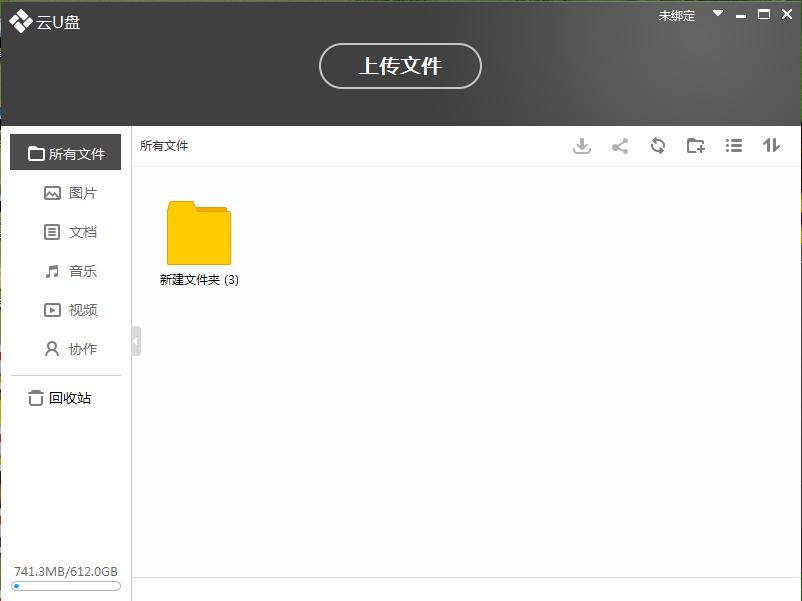The height and width of the screenshot is (601, 802).
Task: Click the 上传文件 upload button
Action: pos(400,67)
